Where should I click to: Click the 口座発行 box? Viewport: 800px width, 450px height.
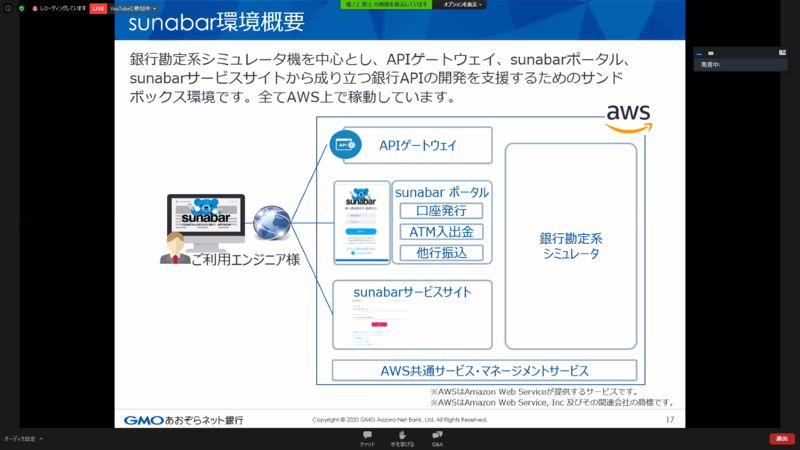tap(441, 211)
